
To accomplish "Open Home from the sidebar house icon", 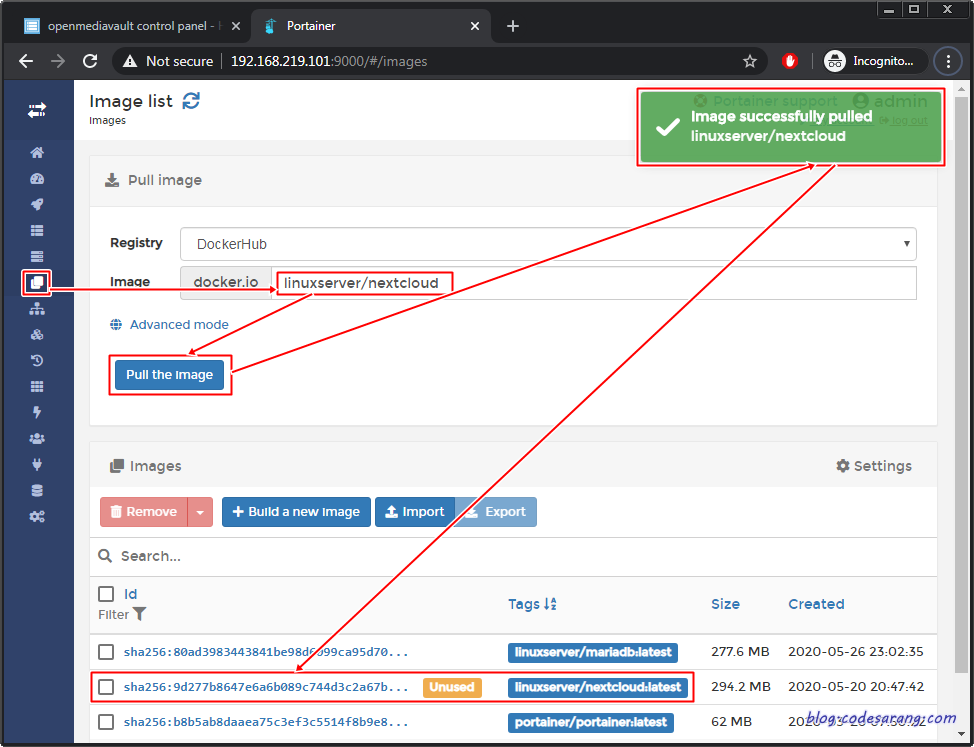I will (37, 153).
